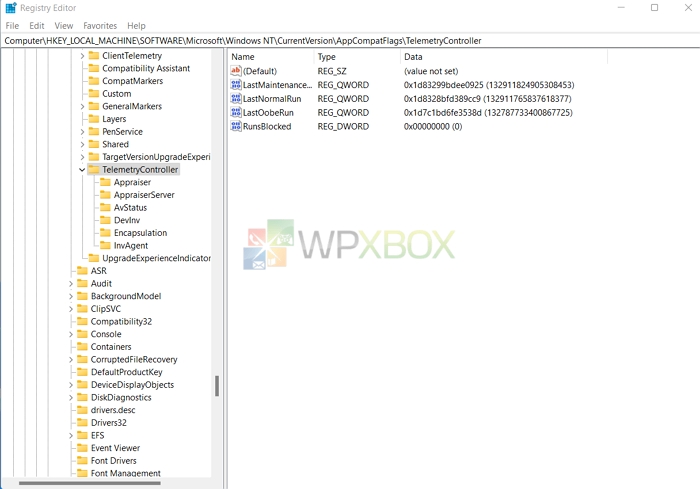Viewport: 700px width, 489px height.
Task: Select the Containers key
Action: coord(111,347)
